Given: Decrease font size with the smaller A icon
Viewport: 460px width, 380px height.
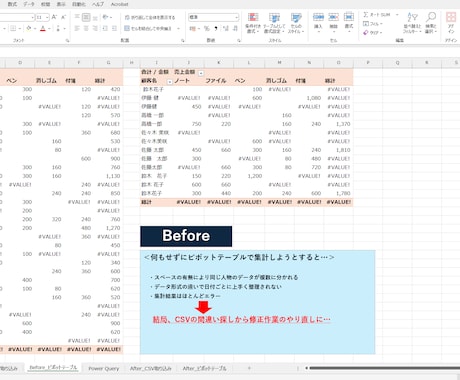Looking at the screenshot, I should [x=63, y=17].
